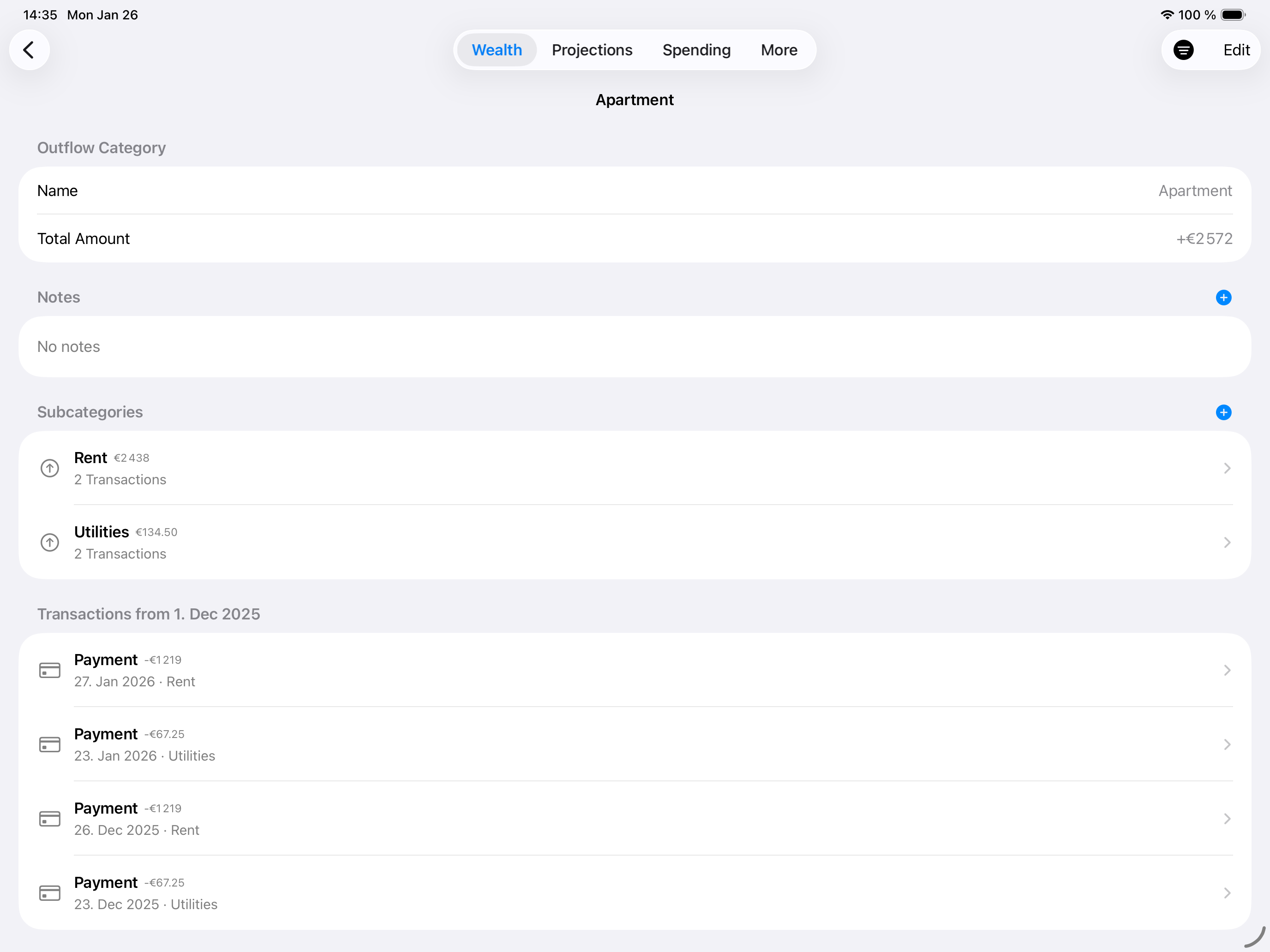1270x952 pixels.
Task: Click the Utilities amount €134.50
Action: click(x=156, y=533)
